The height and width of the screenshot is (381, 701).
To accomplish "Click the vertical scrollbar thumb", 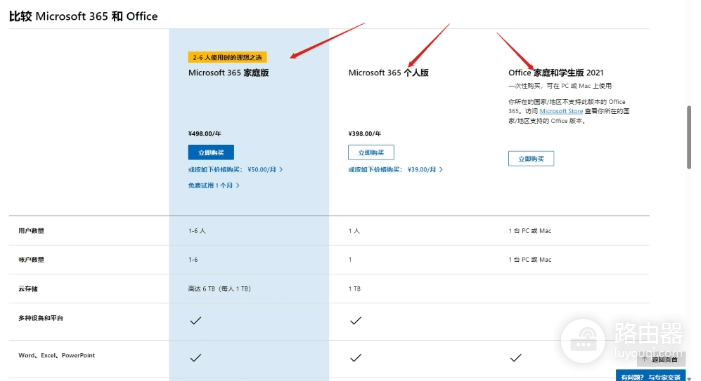I will tap(689, 137).
